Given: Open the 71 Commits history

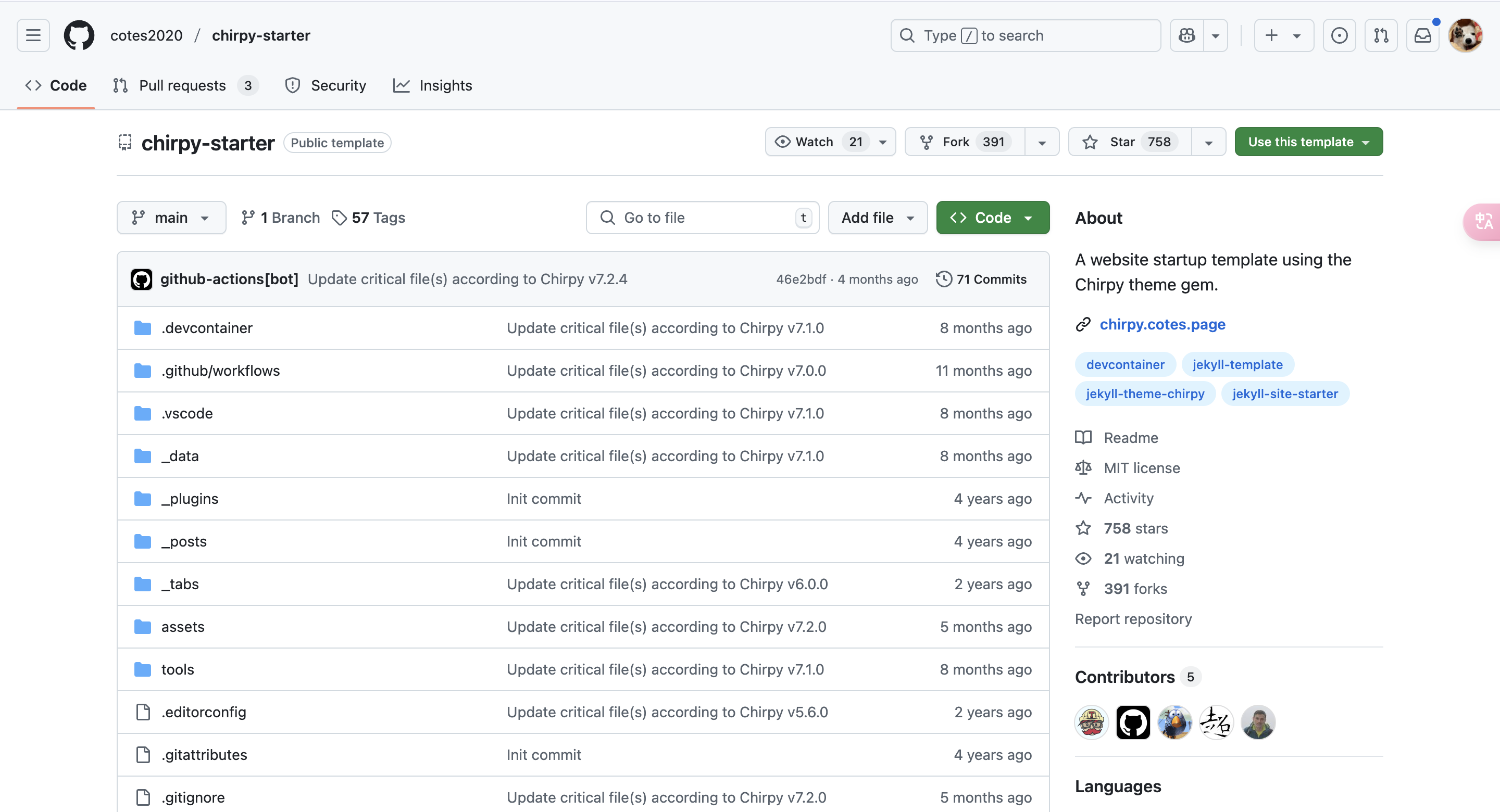Looking at the screenshot, I should [x=981, y=280].
